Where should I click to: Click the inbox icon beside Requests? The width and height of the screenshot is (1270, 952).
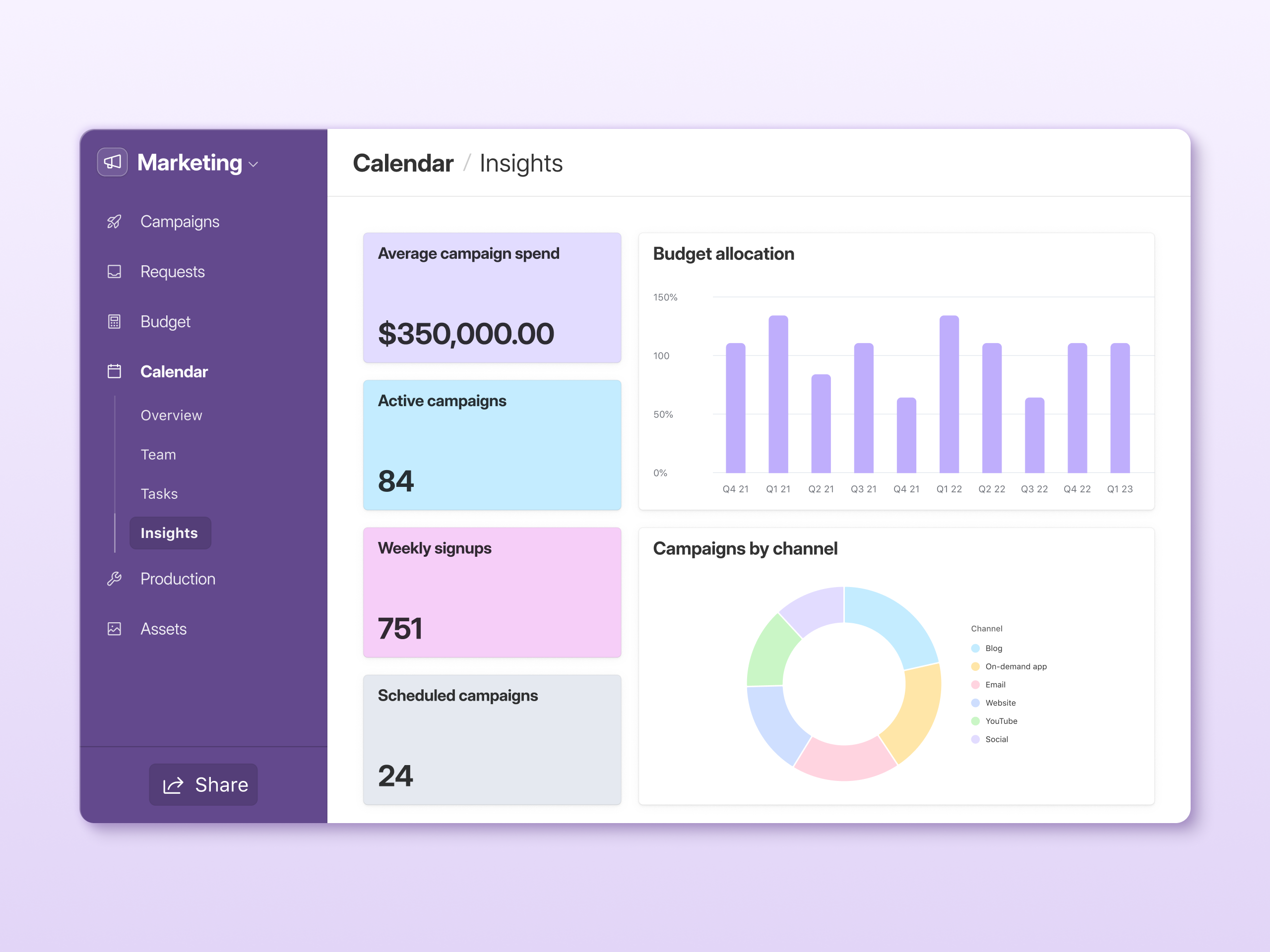(x=114, y=271)
